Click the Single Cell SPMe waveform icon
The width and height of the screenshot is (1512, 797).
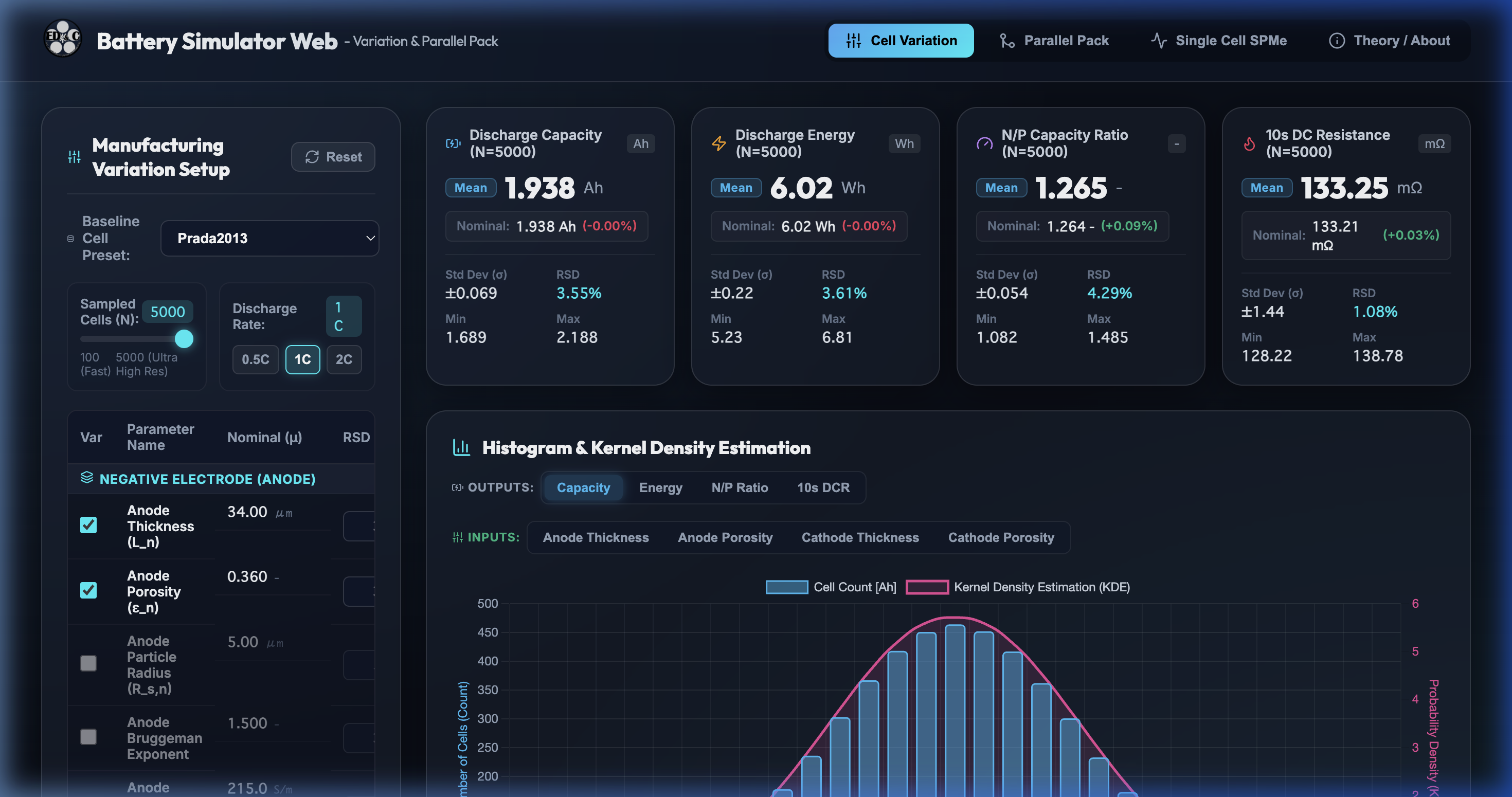point(1159,41)
